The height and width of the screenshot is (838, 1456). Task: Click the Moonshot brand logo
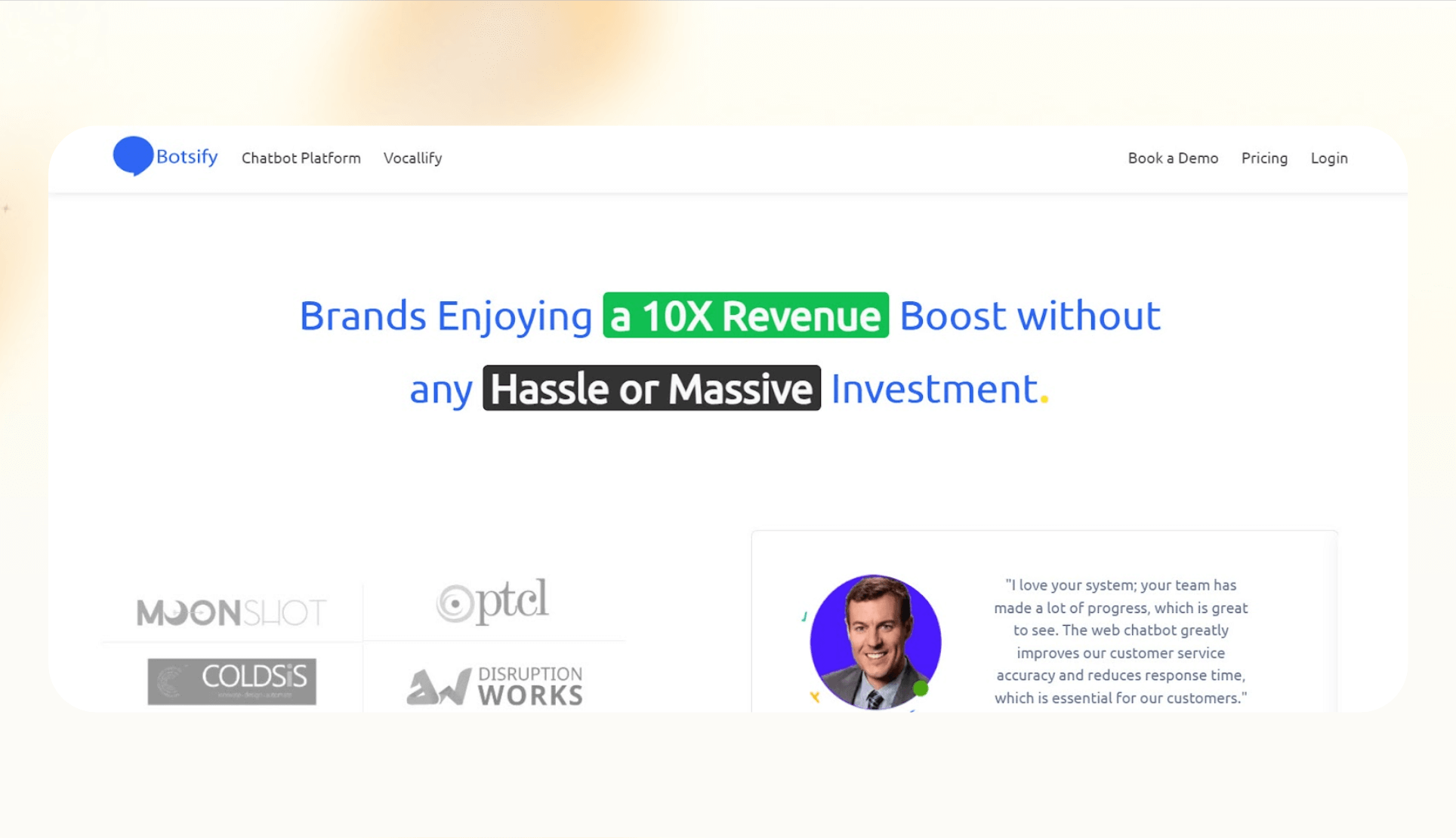[231, 612]
